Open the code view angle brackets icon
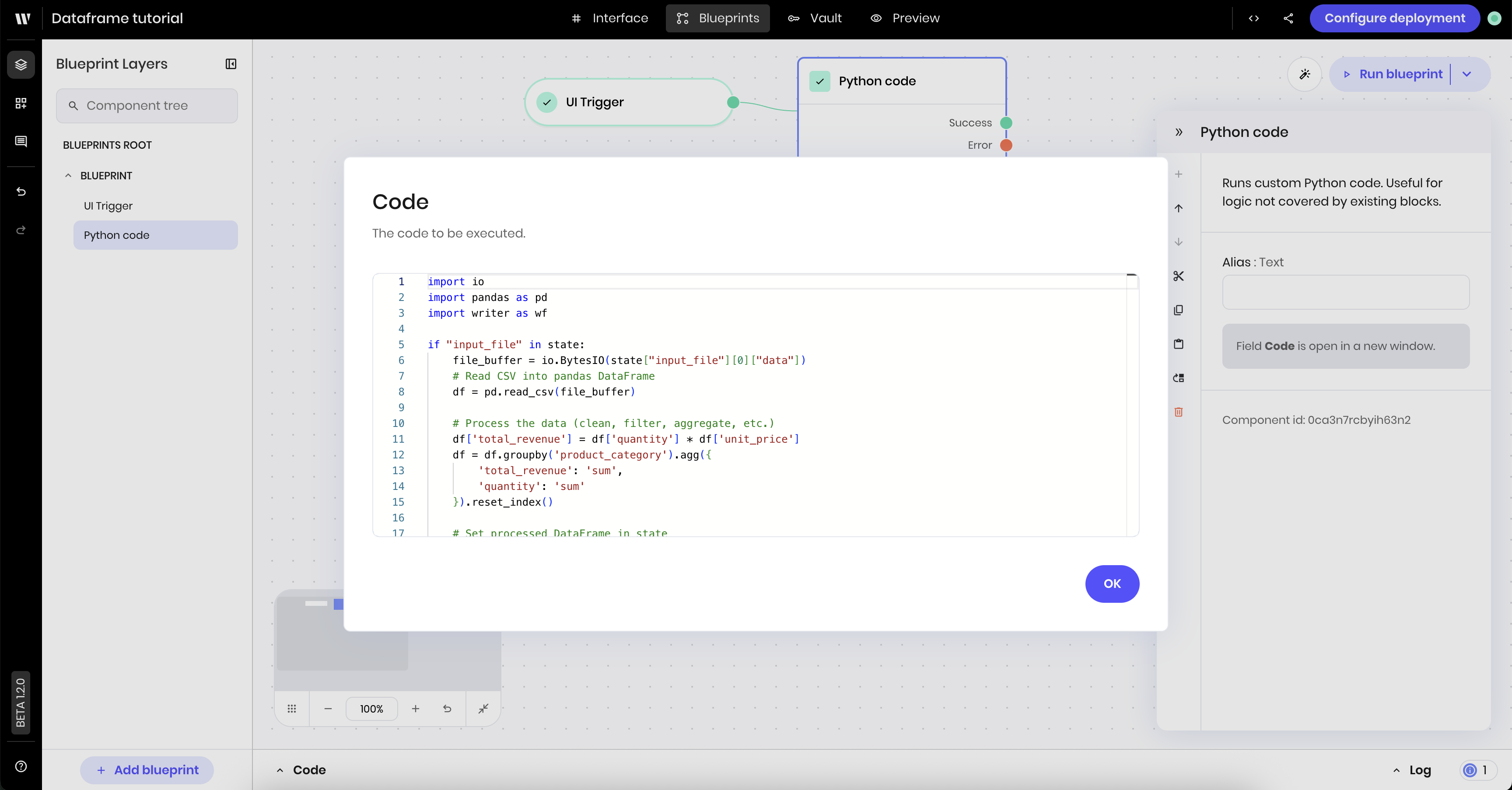Viewport: 1512px width, 790px height. [x=1254, y=18]
